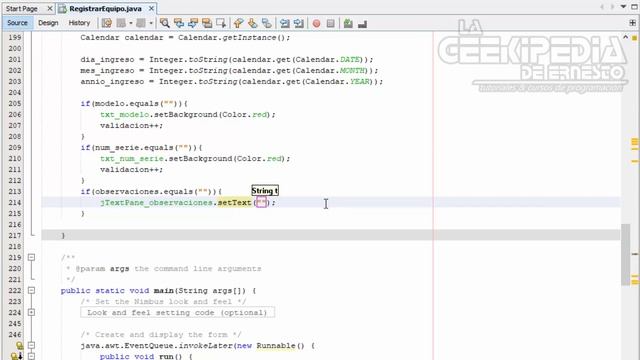Click 'mes_ingreso' variable on line 202
The image size is (640, 360).
(107, 71)
